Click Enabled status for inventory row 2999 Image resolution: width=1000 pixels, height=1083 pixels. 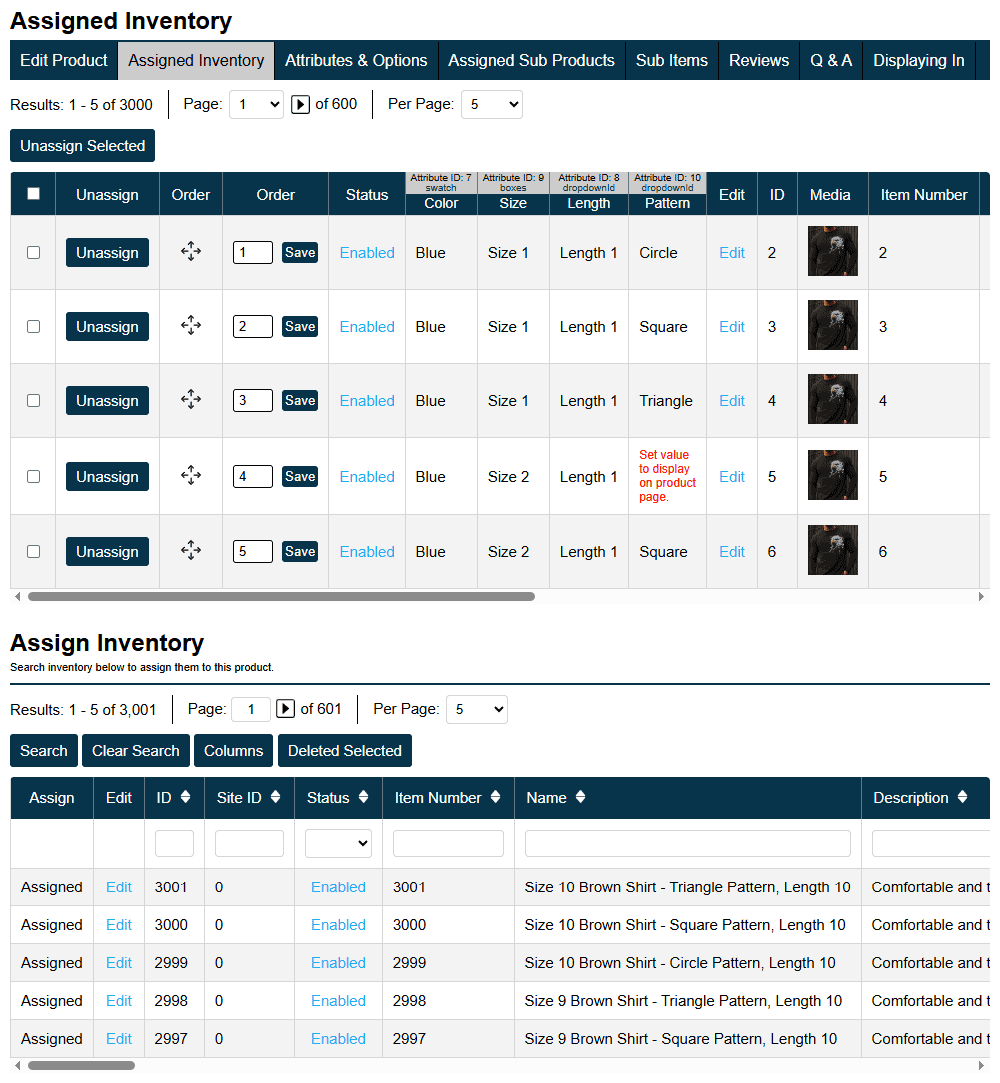338,963
